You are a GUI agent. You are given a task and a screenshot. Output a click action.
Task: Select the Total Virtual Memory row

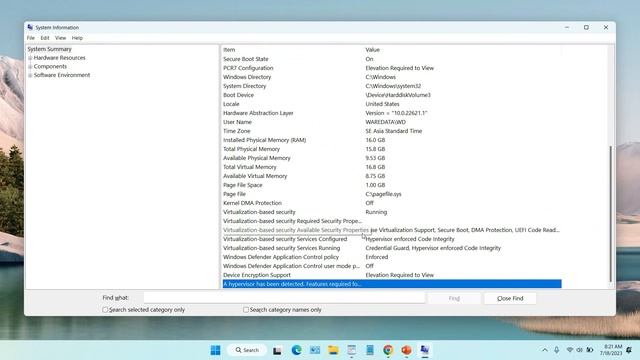(392, 167)
